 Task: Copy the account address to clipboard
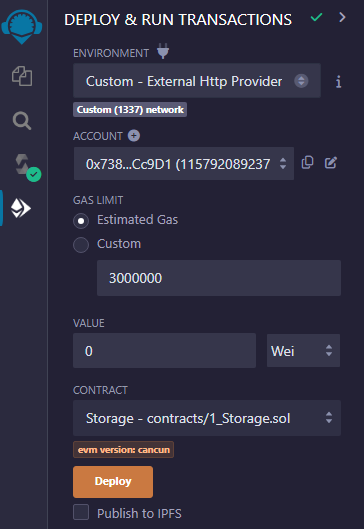(x=307, y=163)
